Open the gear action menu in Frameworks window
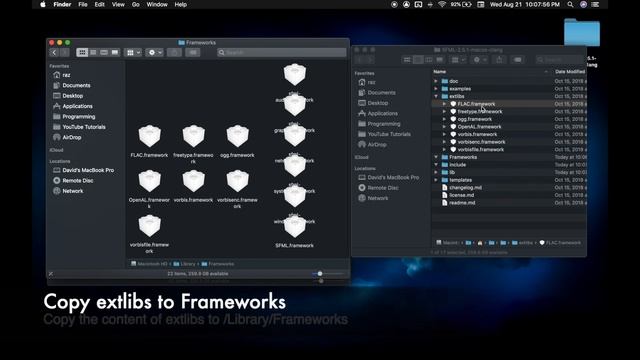 (x=155, y=53)
